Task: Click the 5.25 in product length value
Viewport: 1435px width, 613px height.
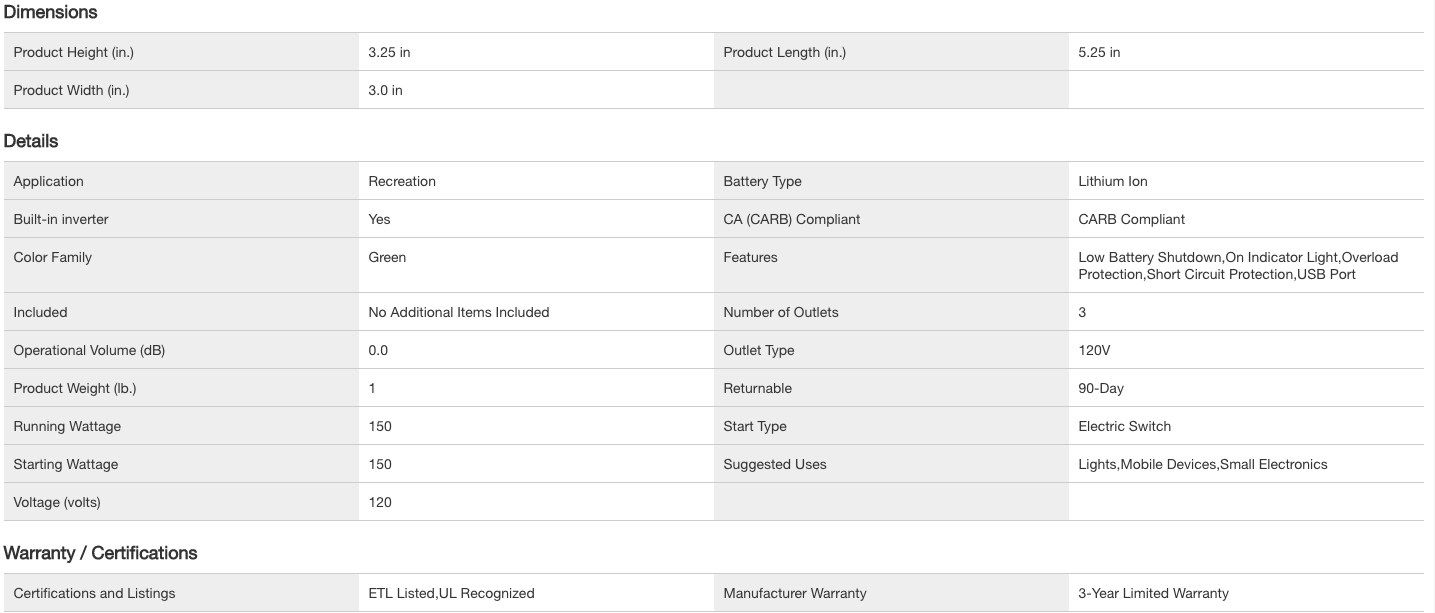Action: [x=1099, y=52]
